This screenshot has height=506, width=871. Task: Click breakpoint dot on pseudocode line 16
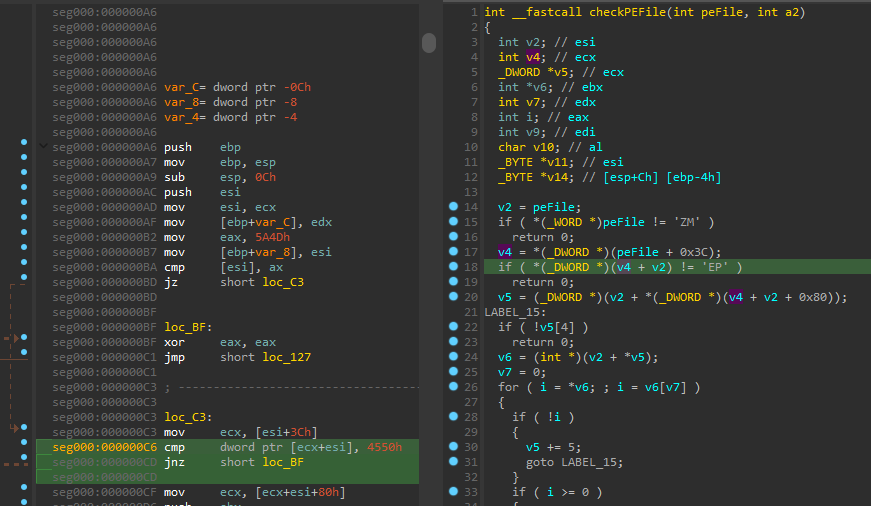tap(453, 237)
